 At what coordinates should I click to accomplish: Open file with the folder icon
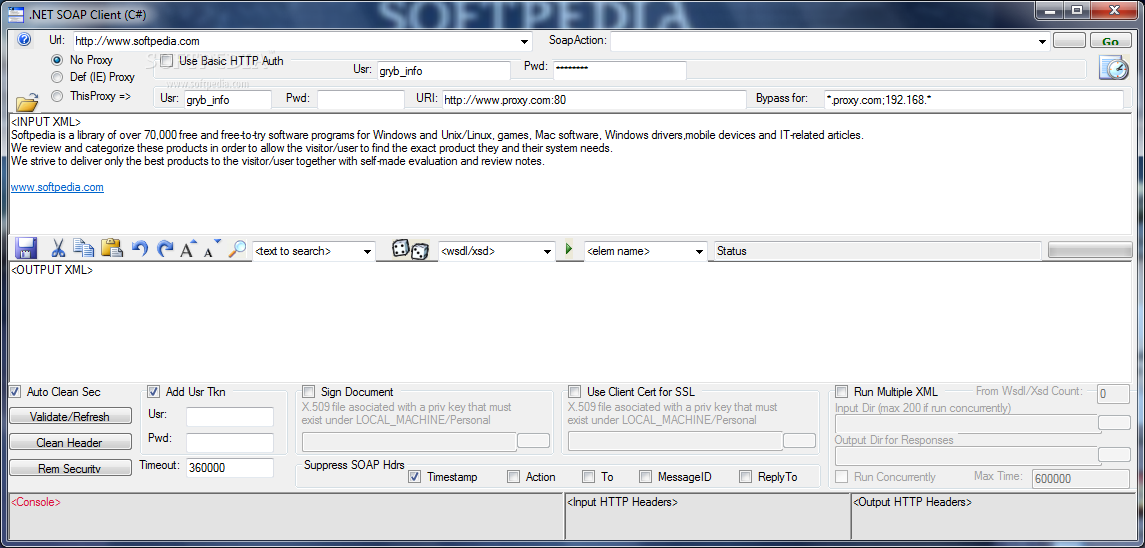tap(27, 101)
